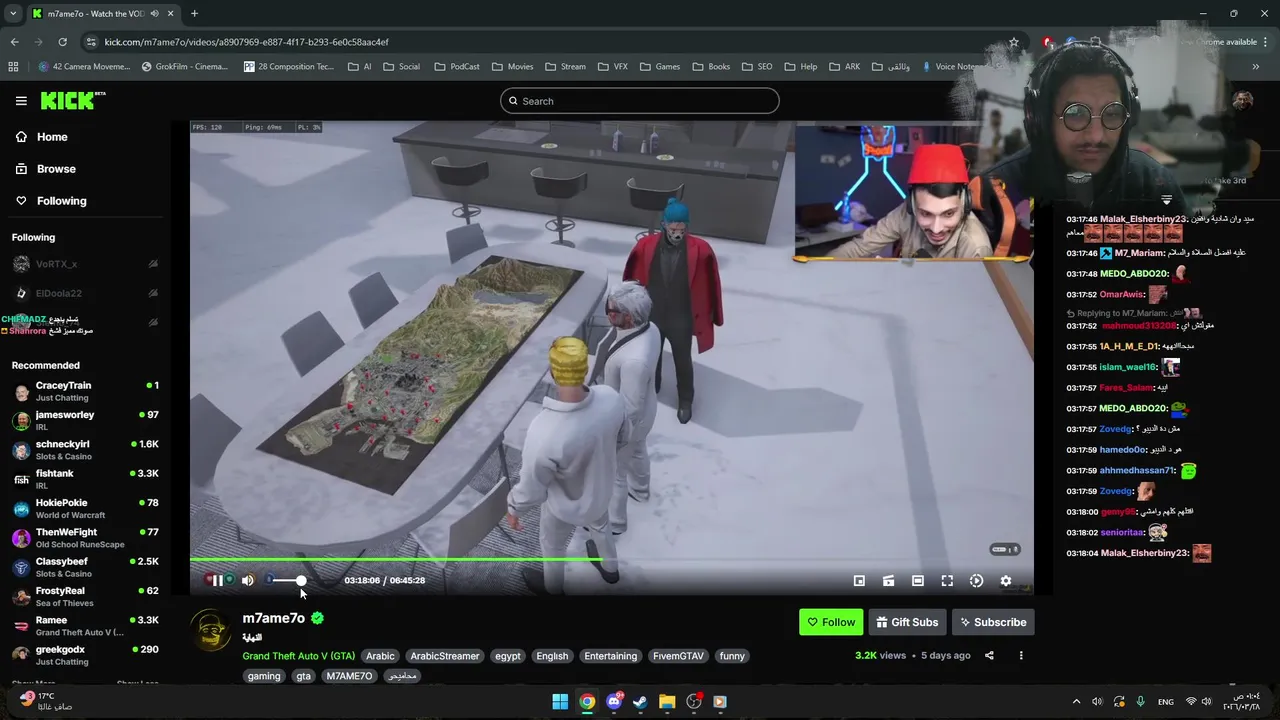This screenshot has height=720, width=1280.
Task: Open Chrome tab search dropdown
Action: click(x=13, y=14)
